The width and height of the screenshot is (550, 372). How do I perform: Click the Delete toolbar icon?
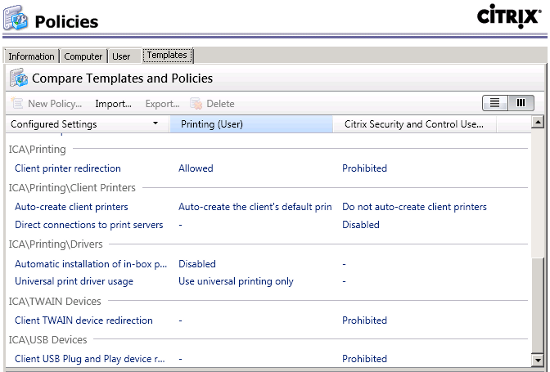[x=196, y=103]
